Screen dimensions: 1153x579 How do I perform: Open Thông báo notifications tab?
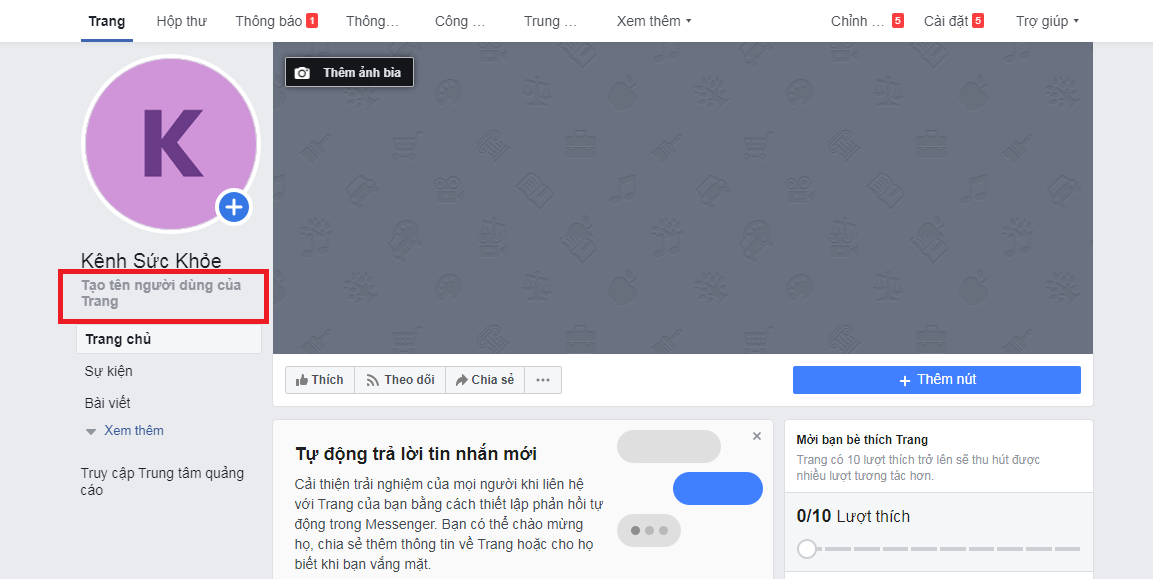(276, 21)
